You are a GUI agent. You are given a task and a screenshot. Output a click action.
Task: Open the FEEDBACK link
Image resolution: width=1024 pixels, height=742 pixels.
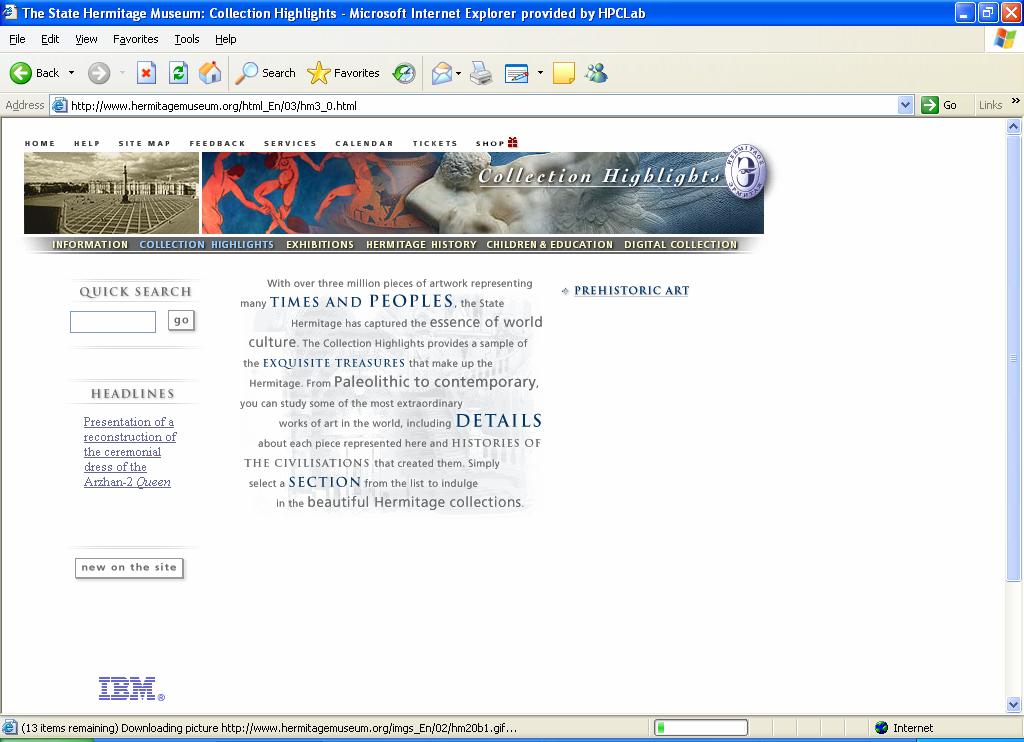[217, 143]
